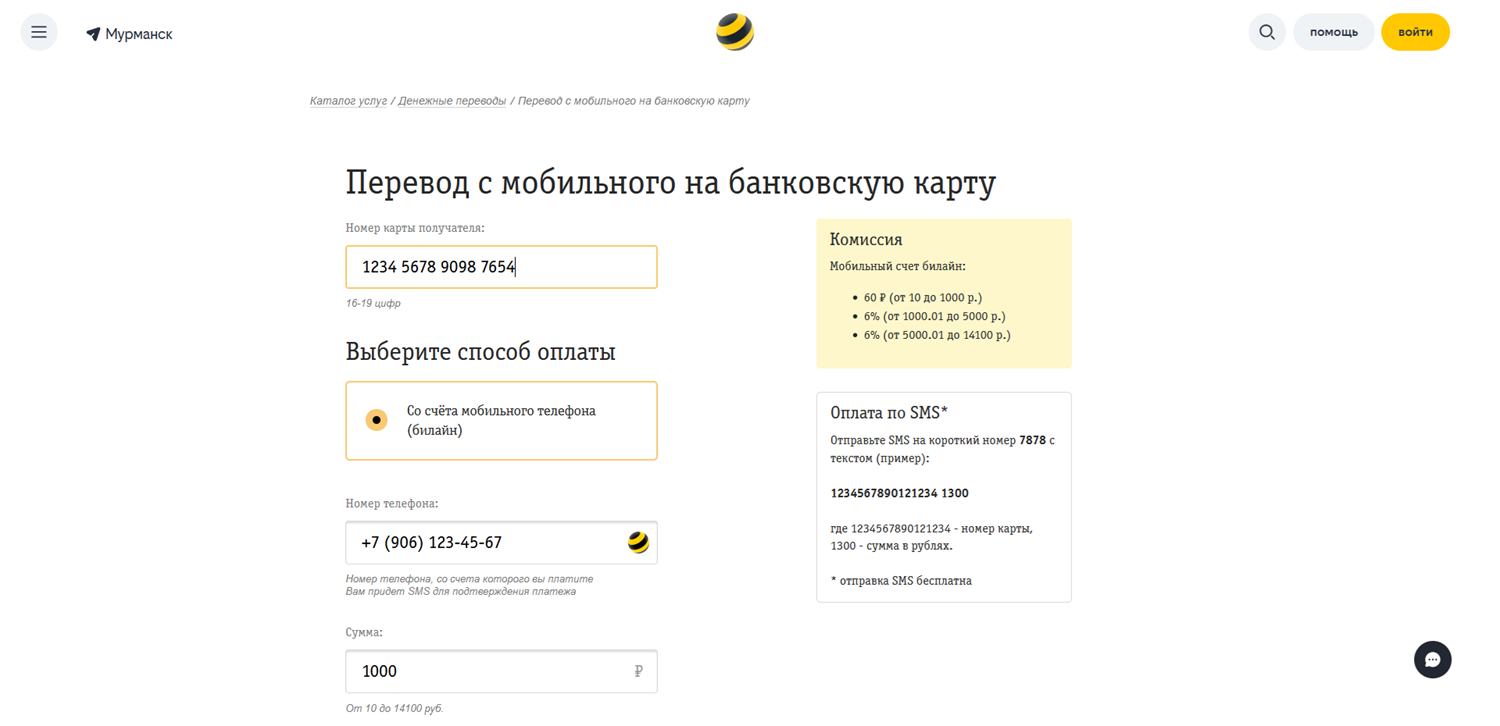Click the Номер телефона input field

pyautogui.click(x=501, y=543)
